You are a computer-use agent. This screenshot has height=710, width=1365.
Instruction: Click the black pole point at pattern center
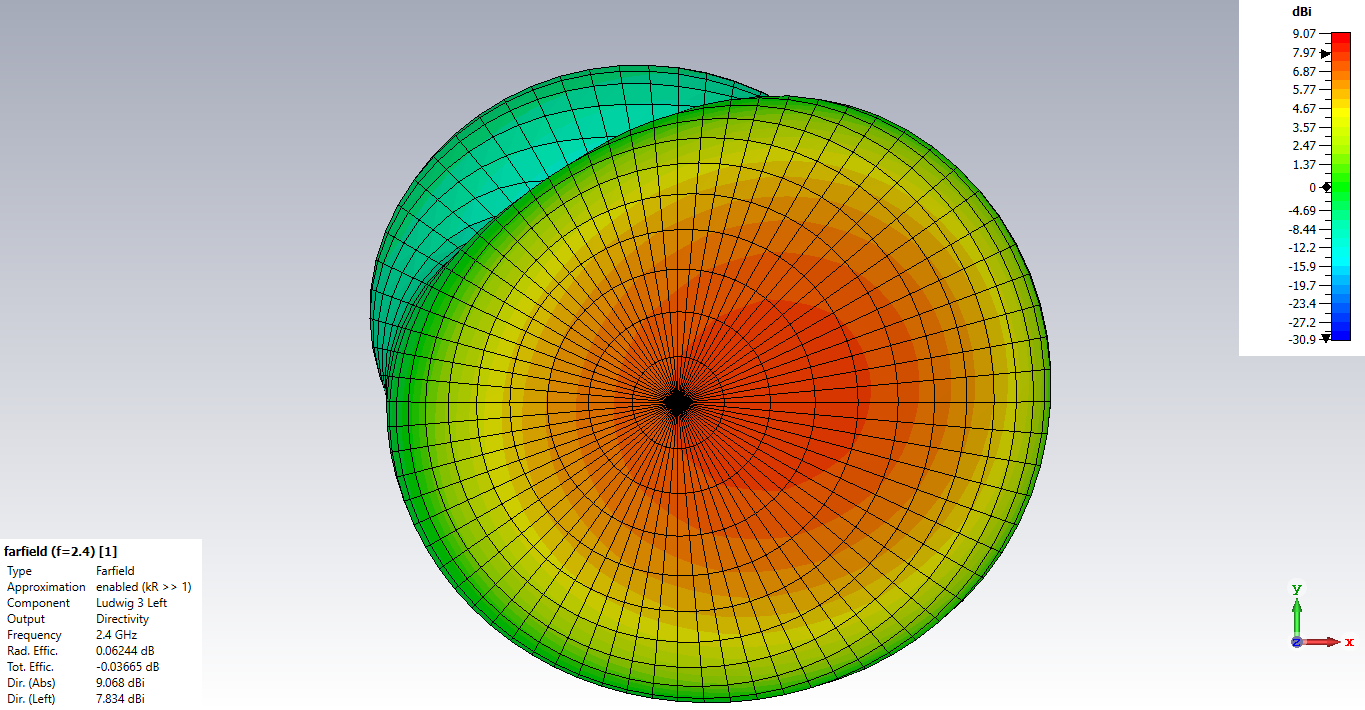677,403
